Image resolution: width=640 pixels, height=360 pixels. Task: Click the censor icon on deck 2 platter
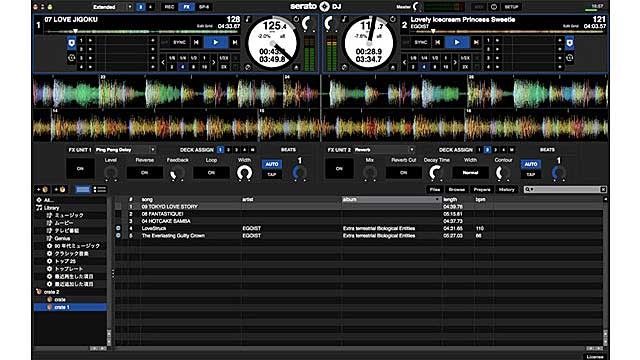pos(344,67)
